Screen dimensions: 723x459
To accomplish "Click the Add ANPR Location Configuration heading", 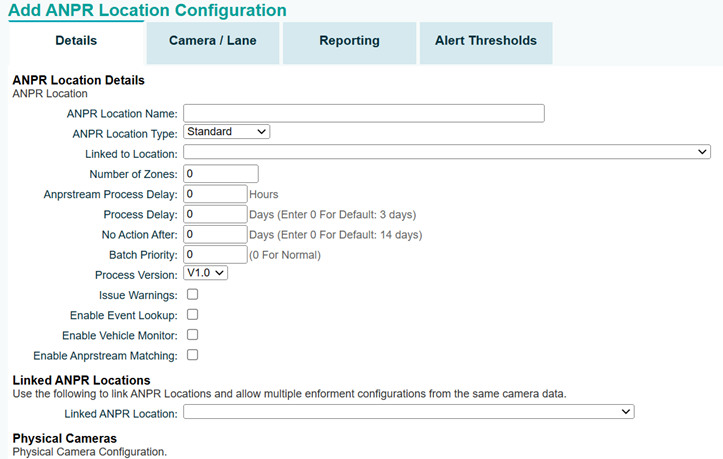I will [x=148, y=10].
